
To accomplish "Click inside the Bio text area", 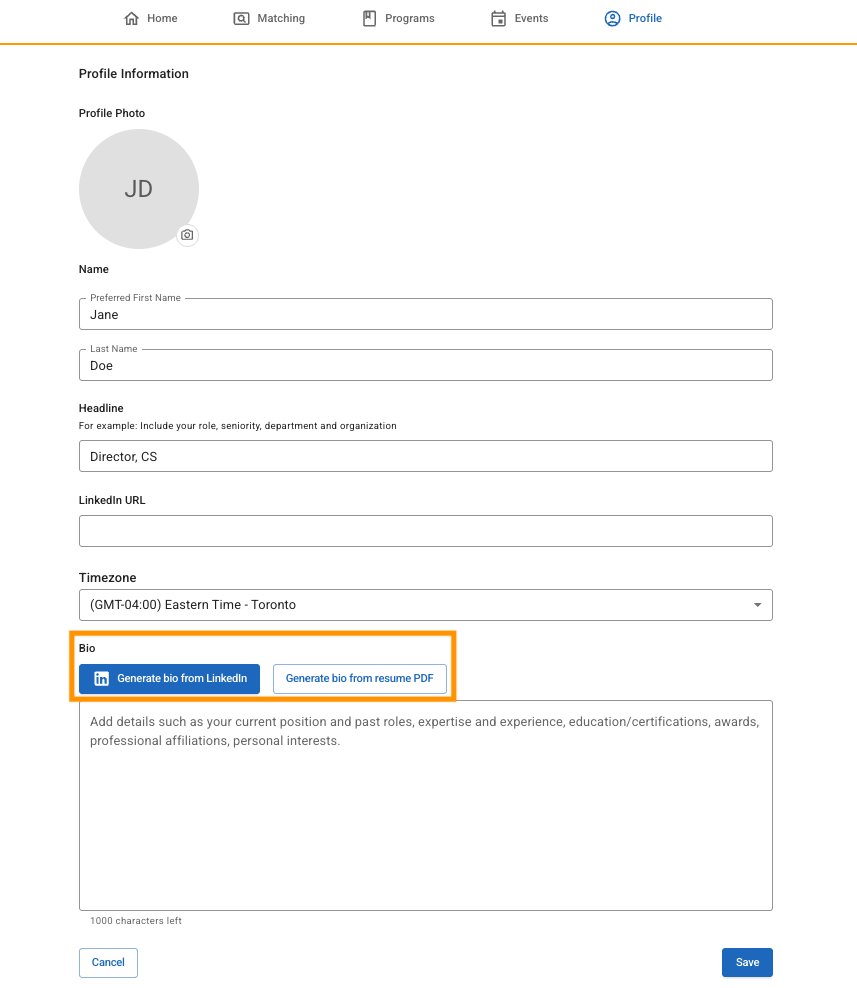I will point(425,820).
